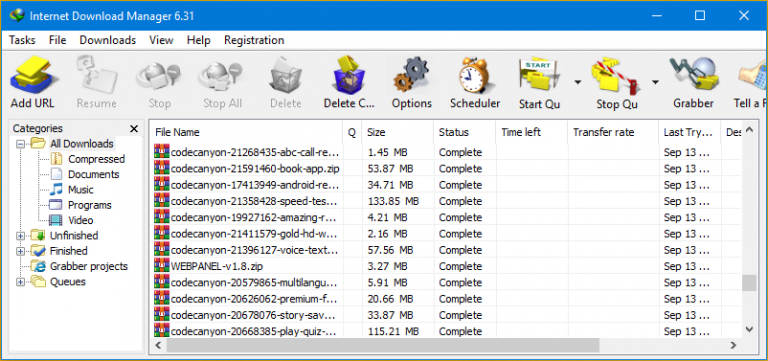Open the Stop Queue dropdown arrow
768x361 pixels.
click(655, 82)
